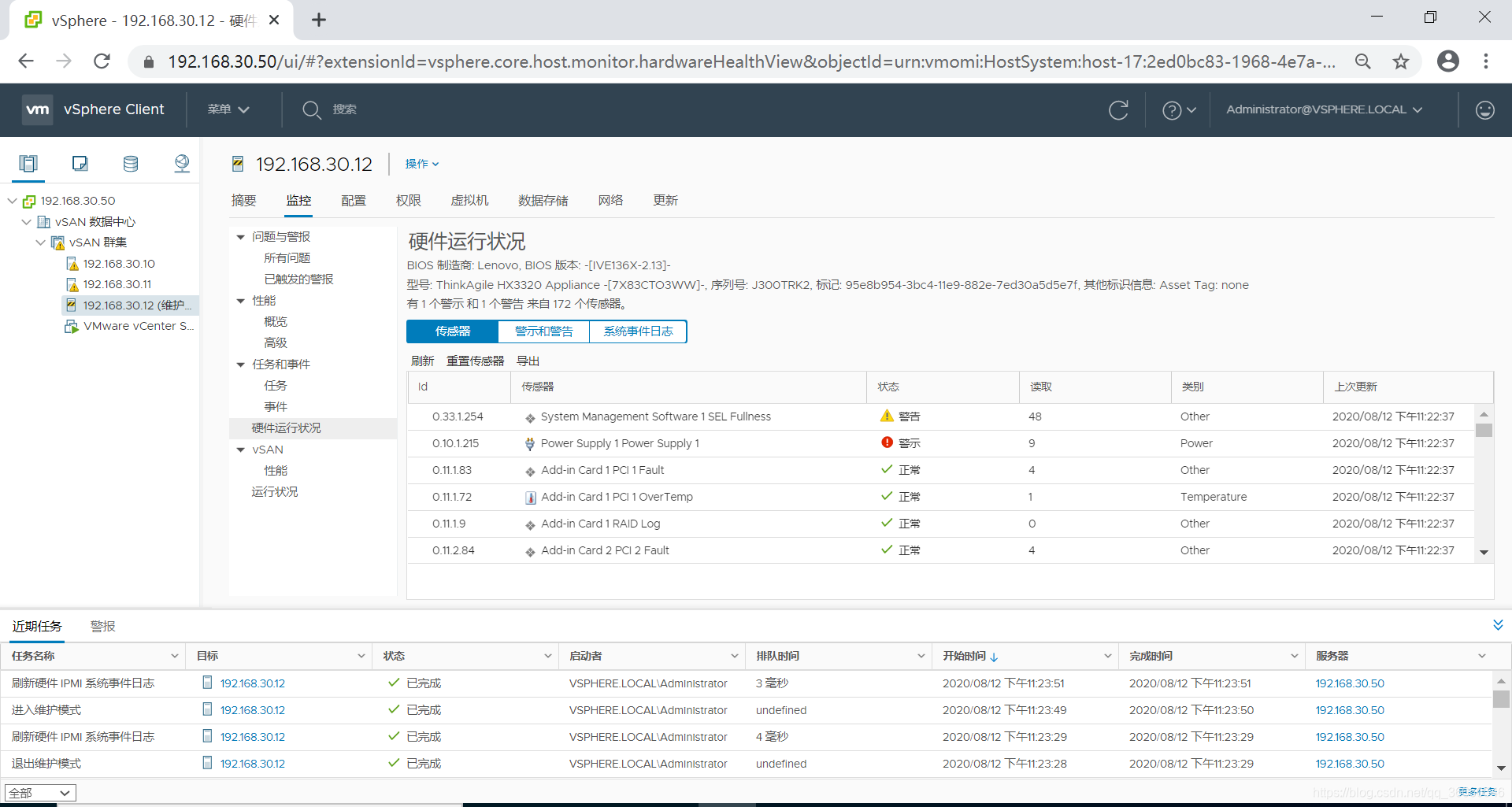Open the 警报 tab in bottom panel
Image resolution: width=1512 pixels, height=807 pixels.
coord(103,626)
